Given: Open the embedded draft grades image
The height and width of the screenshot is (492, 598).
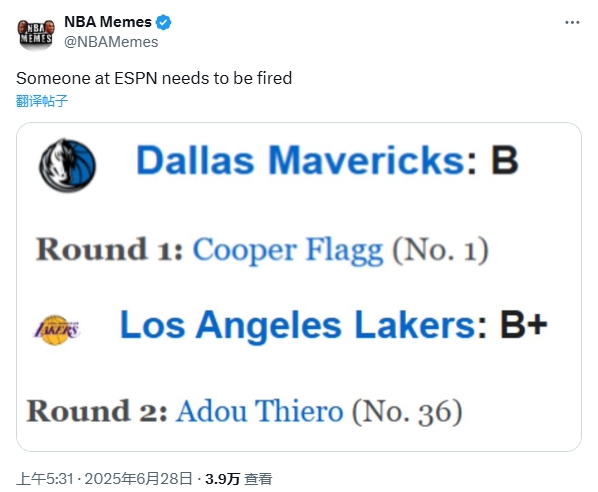Looking at the screenshot, I should (x=299, y=287).
